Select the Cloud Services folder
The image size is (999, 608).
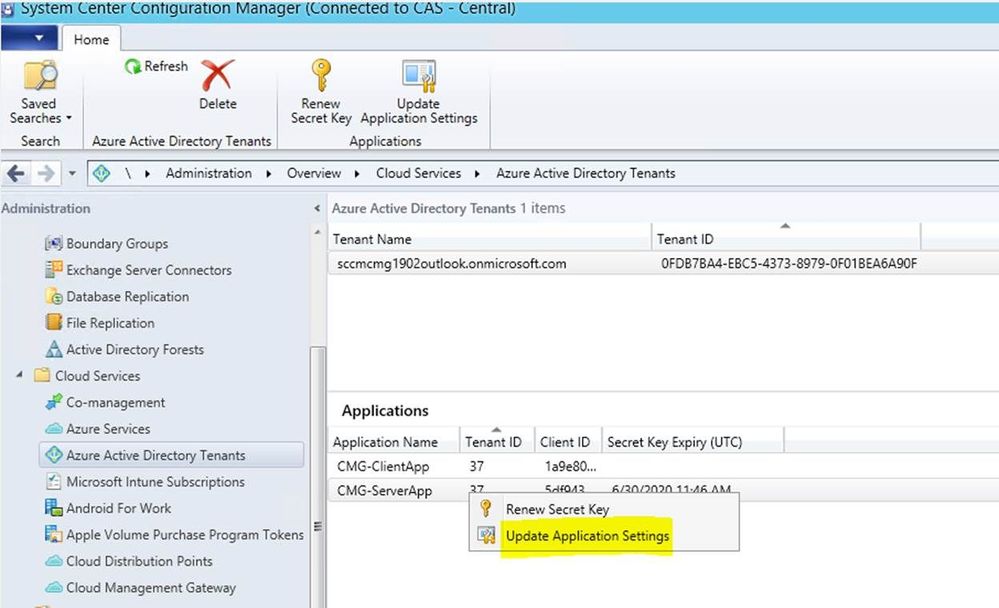click(x=97, y=376)
